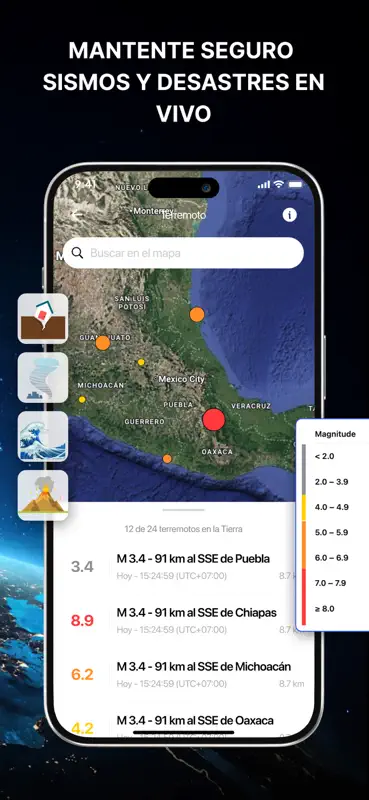
Task: Click the legend entry ≥ 8.0
Action: point(325,609)
